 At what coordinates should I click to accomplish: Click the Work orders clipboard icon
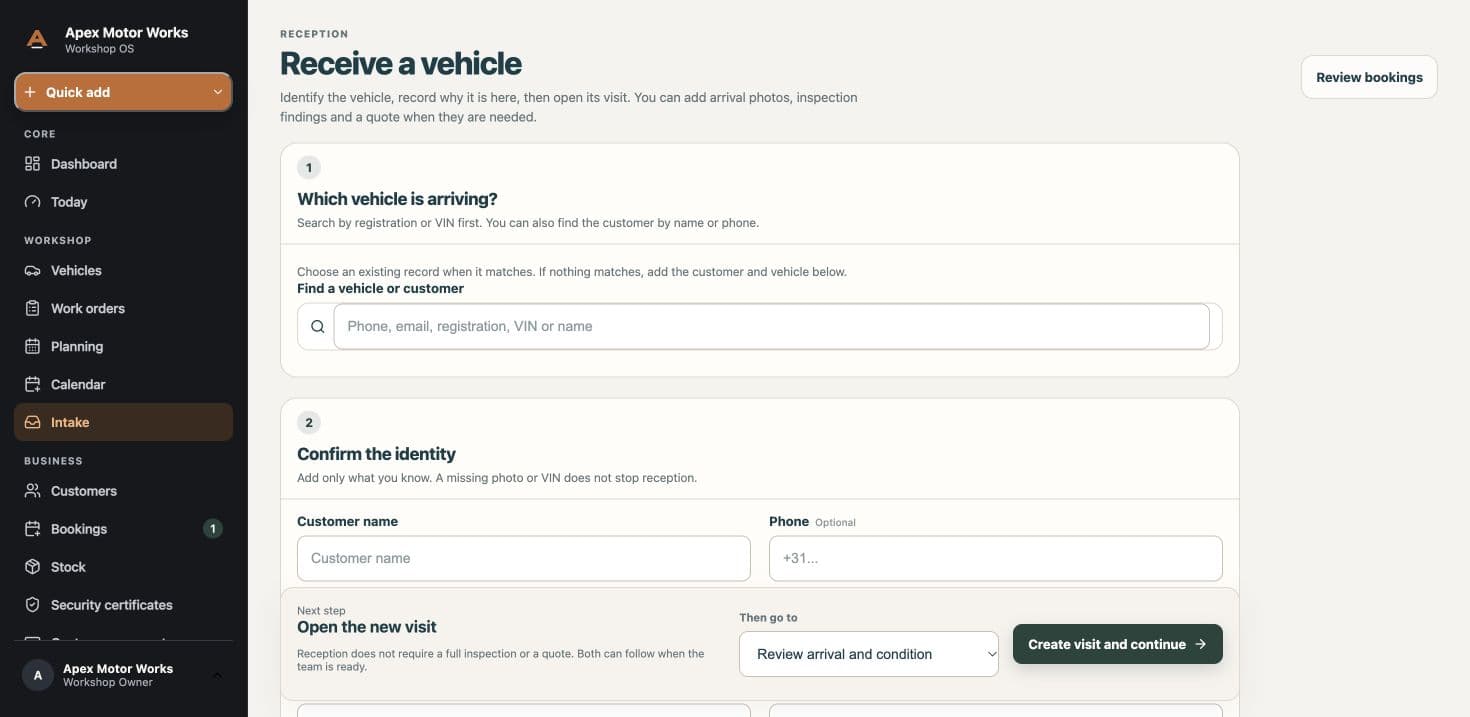click(32, 309)
